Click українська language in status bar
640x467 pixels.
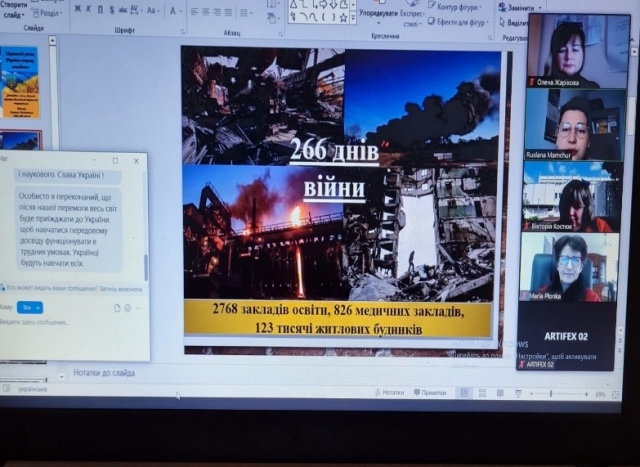click(33, 389)
